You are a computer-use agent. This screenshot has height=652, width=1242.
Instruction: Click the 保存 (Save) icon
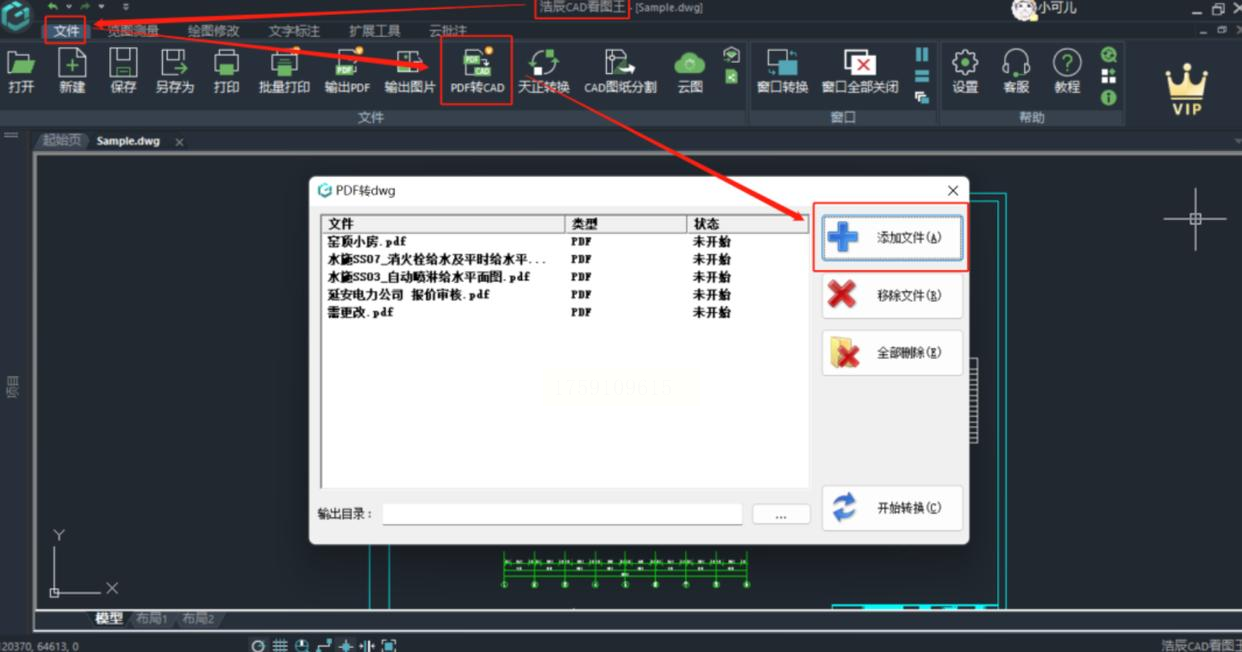point(123,63)
